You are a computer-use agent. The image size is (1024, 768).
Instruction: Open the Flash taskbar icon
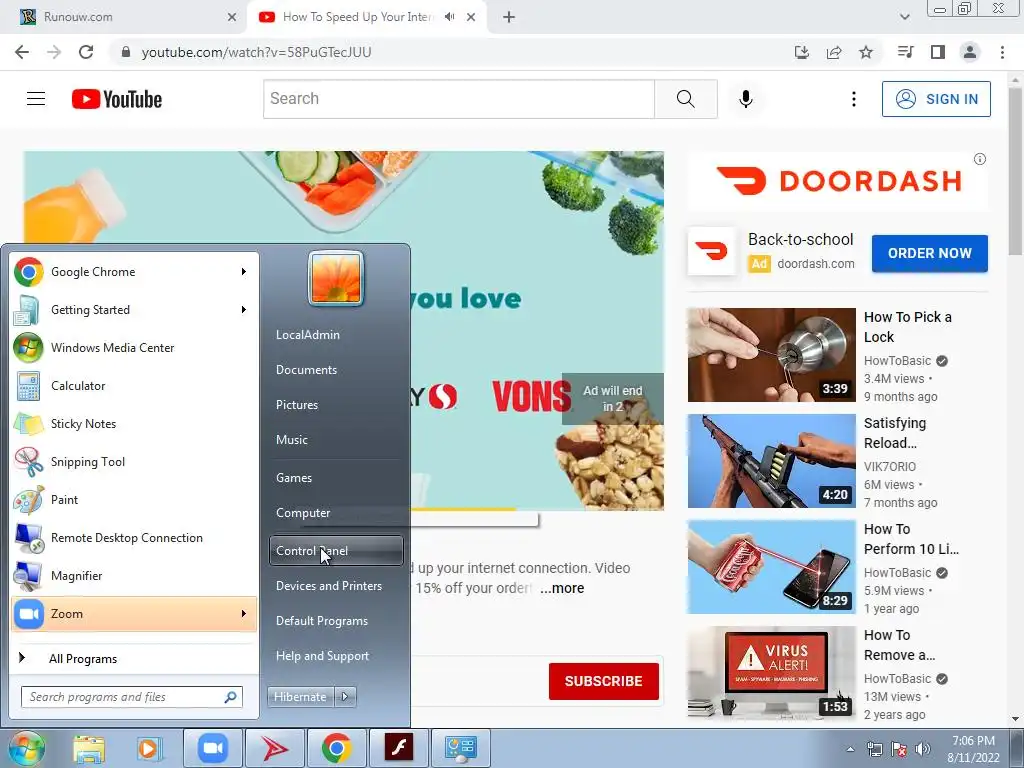(x=398, y=748)
